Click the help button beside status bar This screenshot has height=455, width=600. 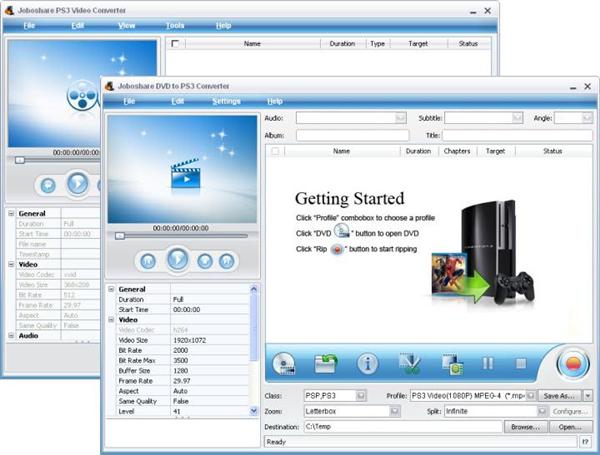click(585, 442)
